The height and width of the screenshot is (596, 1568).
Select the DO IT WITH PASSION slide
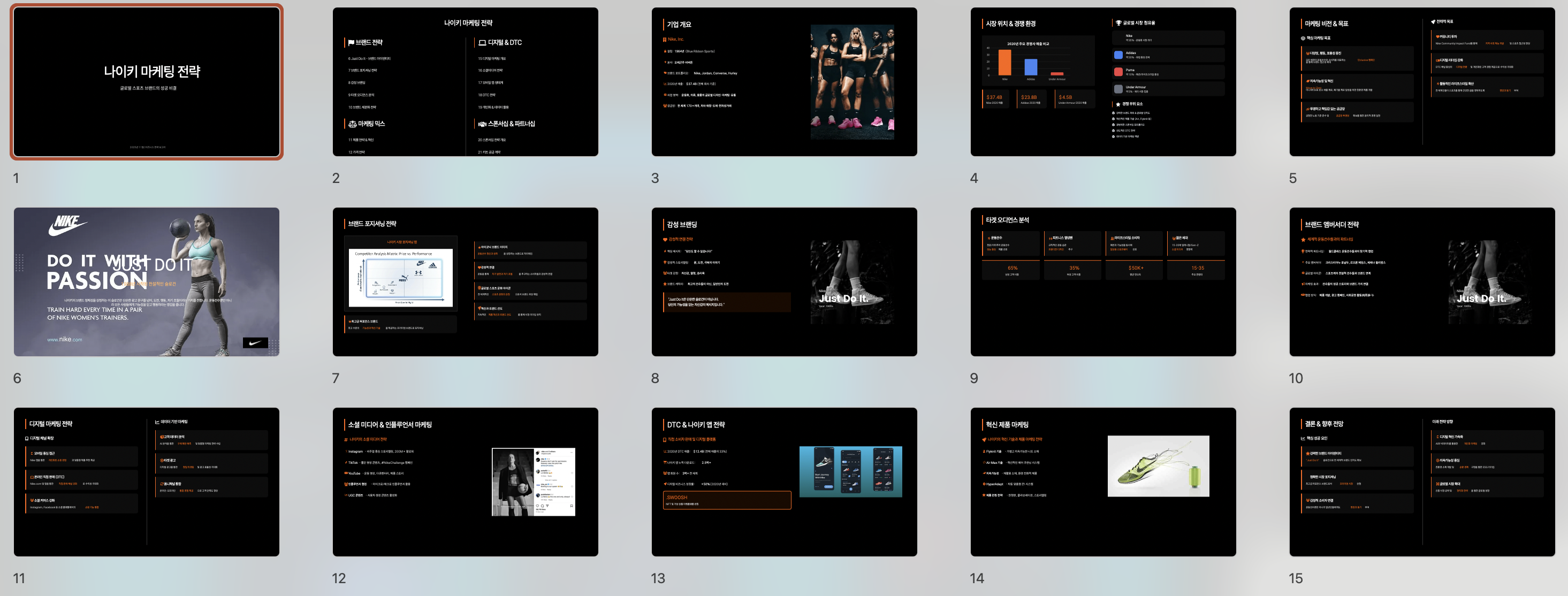coord(147,282)
